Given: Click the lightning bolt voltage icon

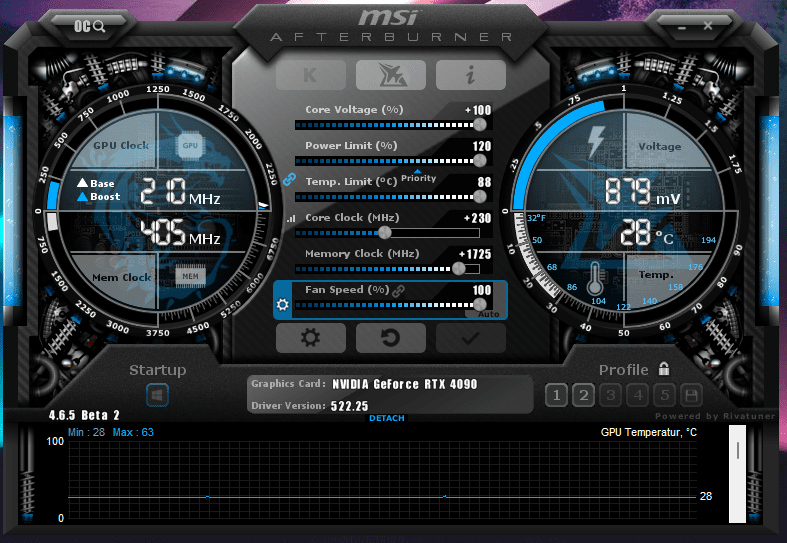Looking at the screenshot, I should (596, 141).
